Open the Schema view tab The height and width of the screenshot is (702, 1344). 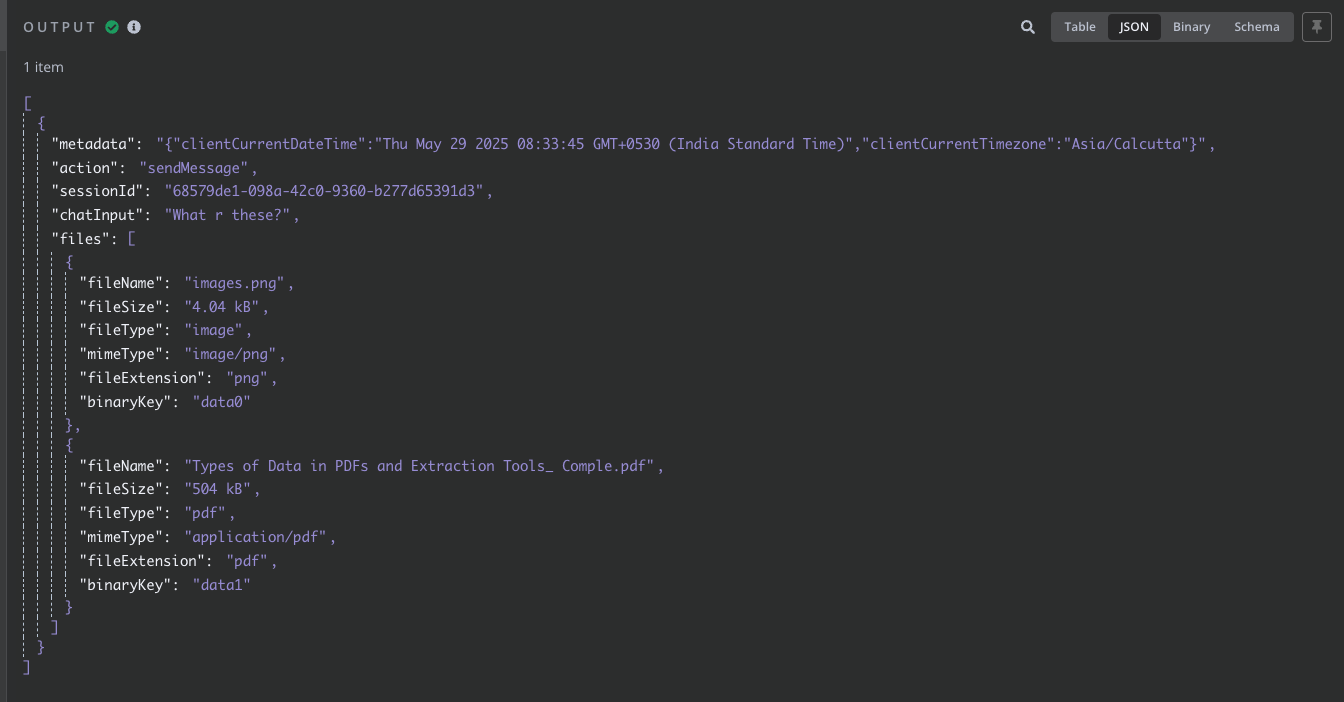[1256, 27]
